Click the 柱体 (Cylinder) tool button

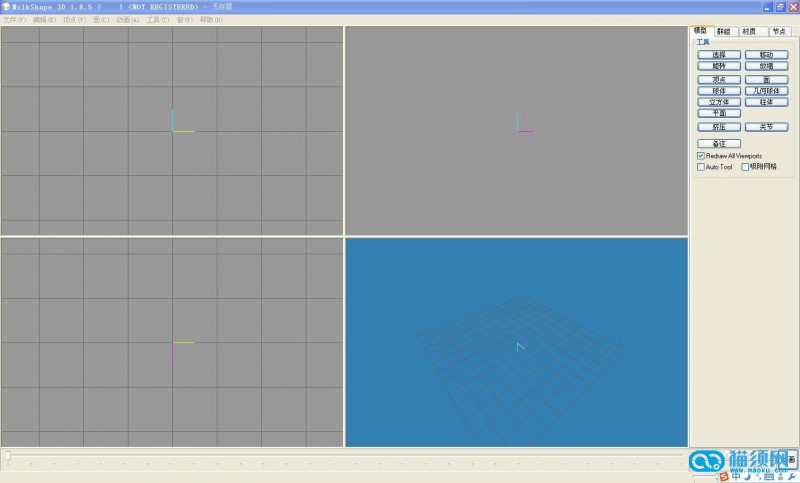click(766, 102)
